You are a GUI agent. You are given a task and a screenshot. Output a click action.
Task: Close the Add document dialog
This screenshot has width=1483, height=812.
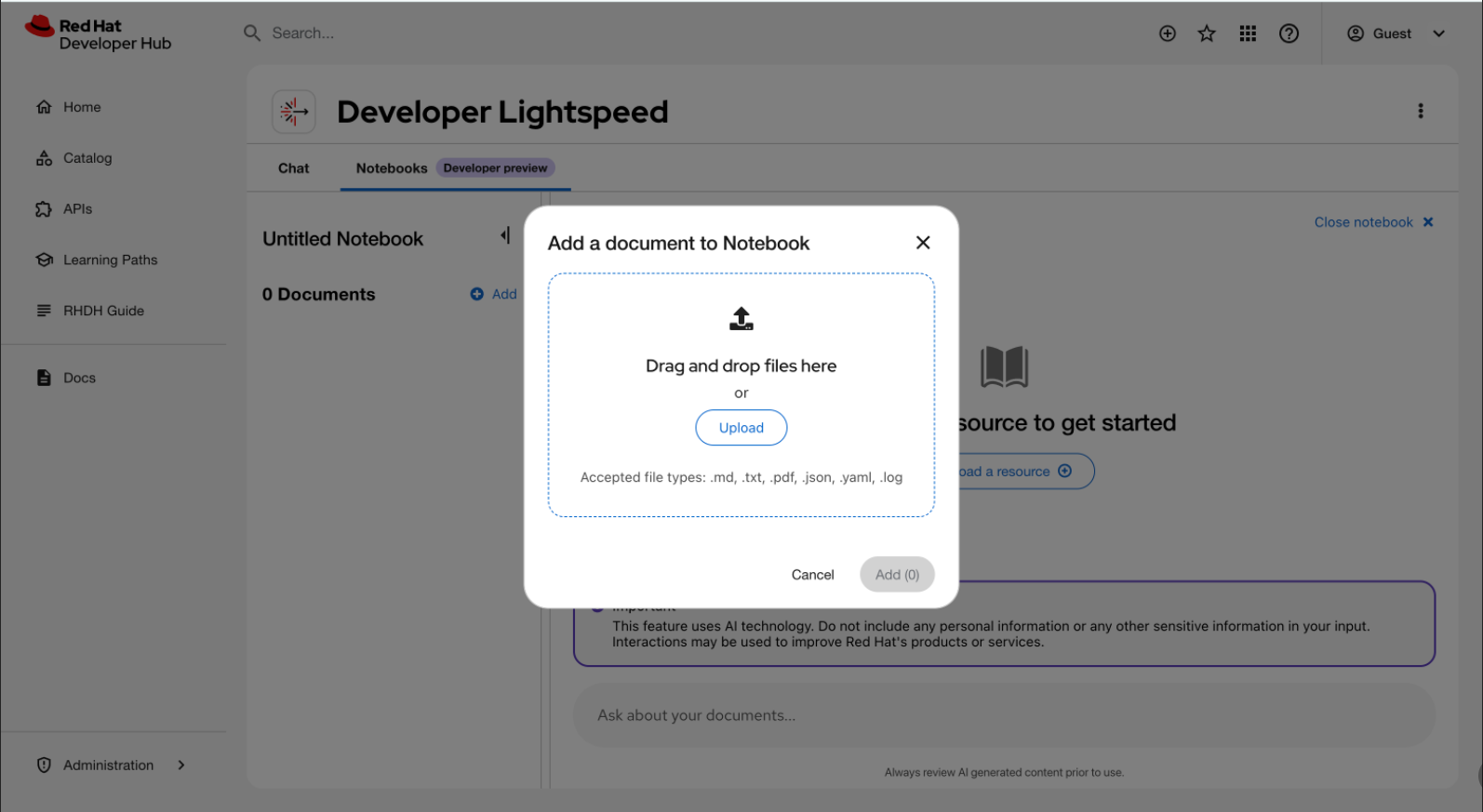(x=923, y=243)
